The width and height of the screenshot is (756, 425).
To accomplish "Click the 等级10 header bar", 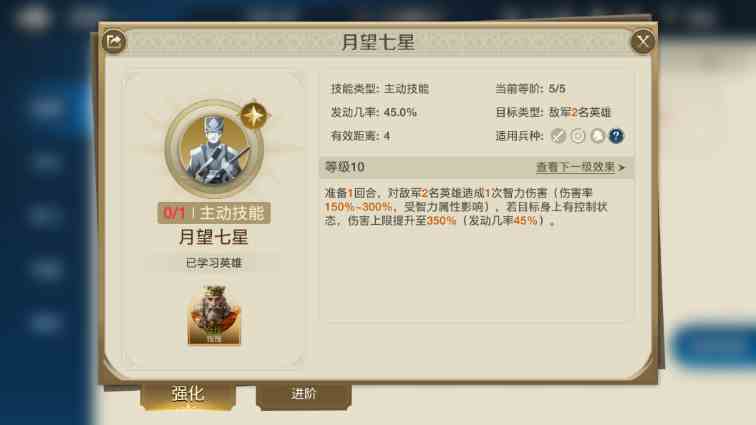I will (476, 167).
